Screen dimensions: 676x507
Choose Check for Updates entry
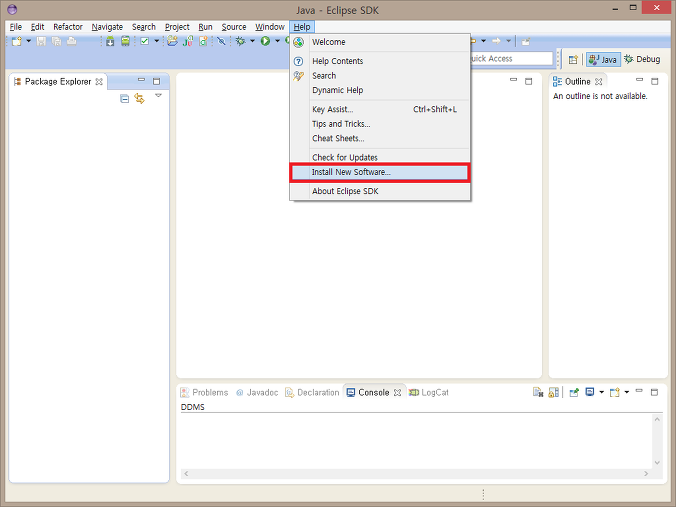coord(380,157)
